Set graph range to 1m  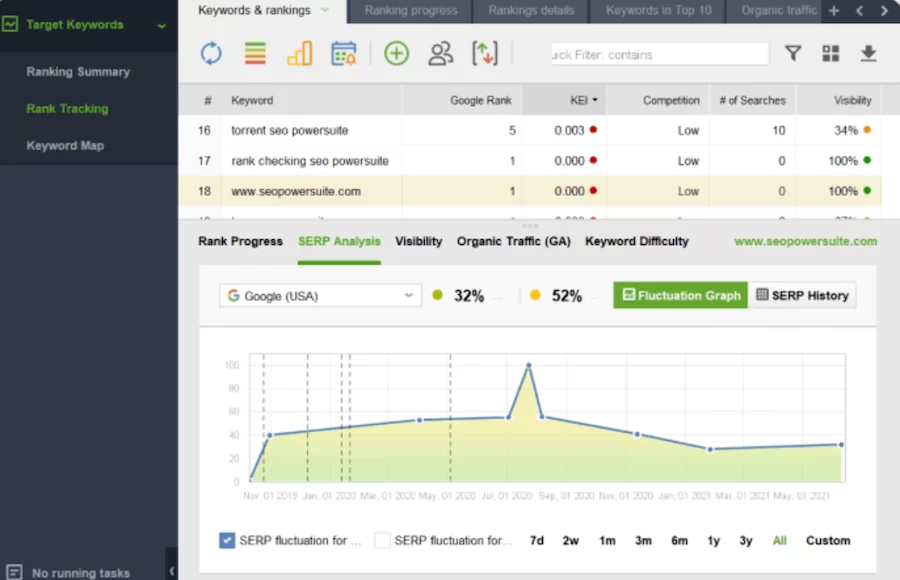click(607, 540)
